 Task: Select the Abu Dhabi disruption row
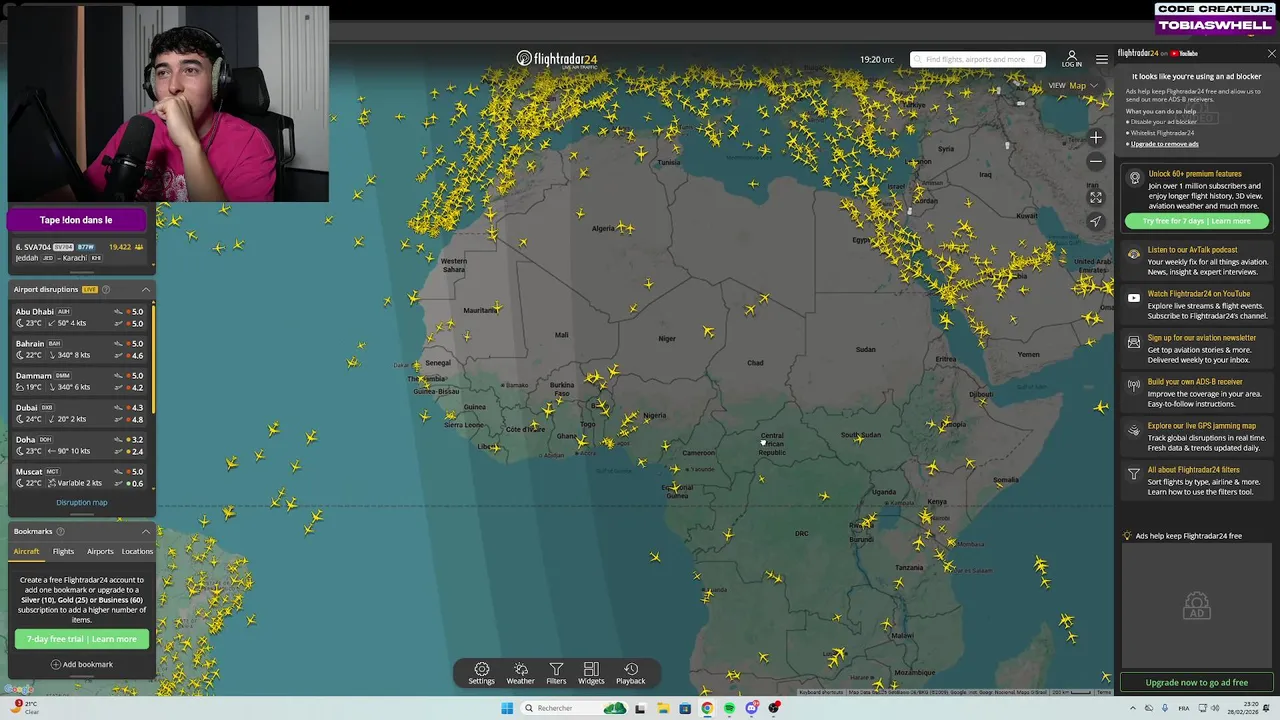(79, 318)
